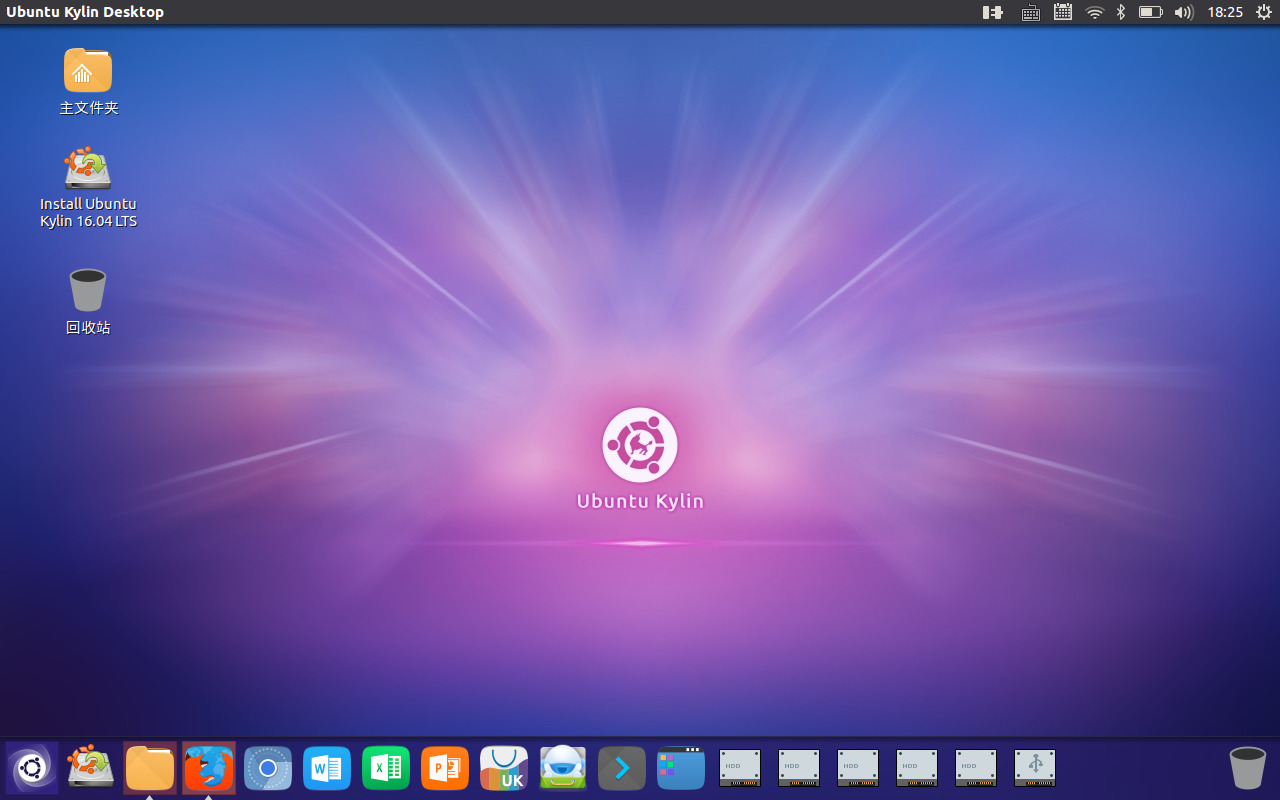Select Install Ubuntu Kylin 16.04 LTS desktop icon
This screenshot has height=800, width=1280.
88,169
